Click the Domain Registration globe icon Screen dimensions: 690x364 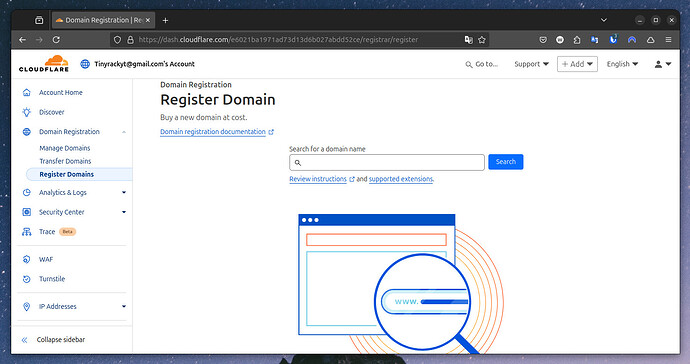point(27,132)
